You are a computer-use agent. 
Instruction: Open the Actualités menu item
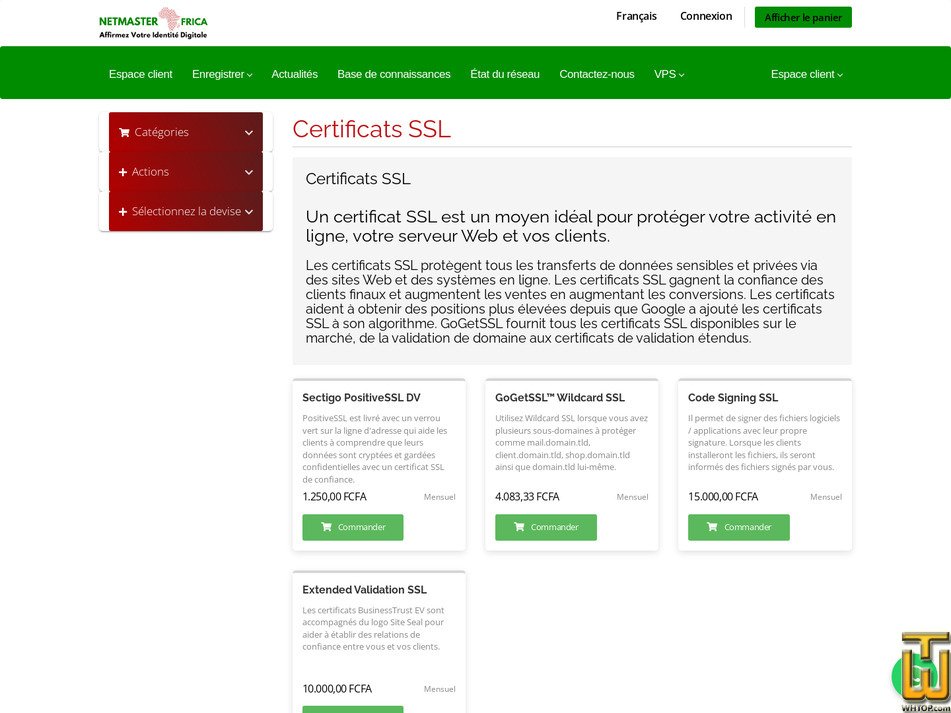[x=295, y=74]
